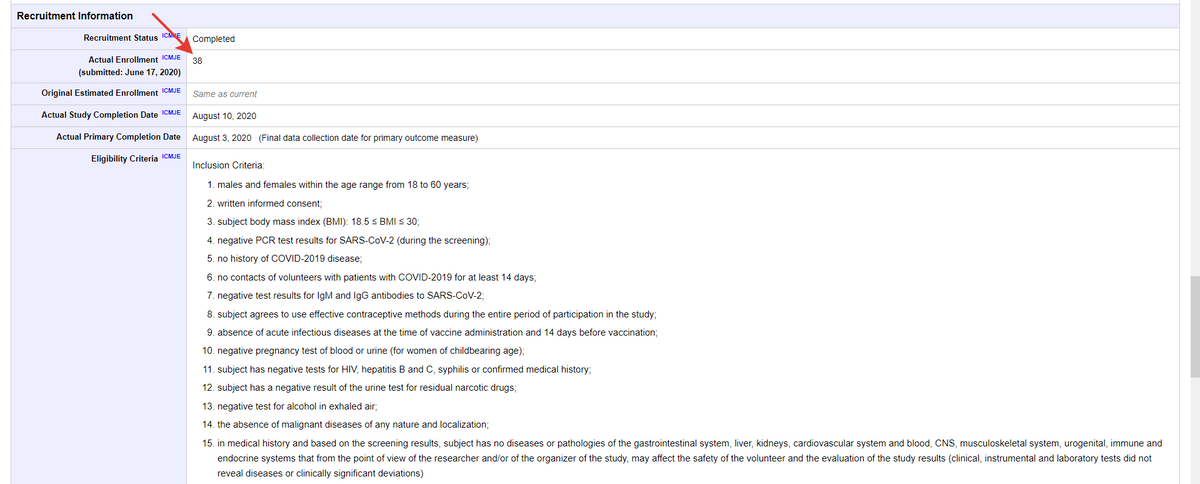The height and width of the screenshot is (484, 1200).
Task: Click criterion 'negative tests for HIV, hepatitis B and C'
Action: coord(404,369)
